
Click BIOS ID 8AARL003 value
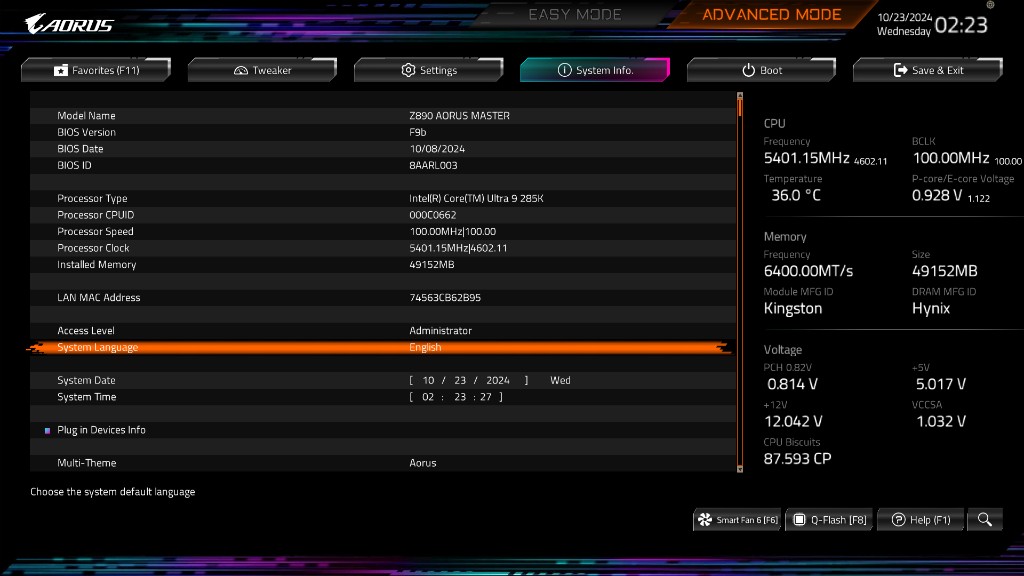(x=433, y=165)
